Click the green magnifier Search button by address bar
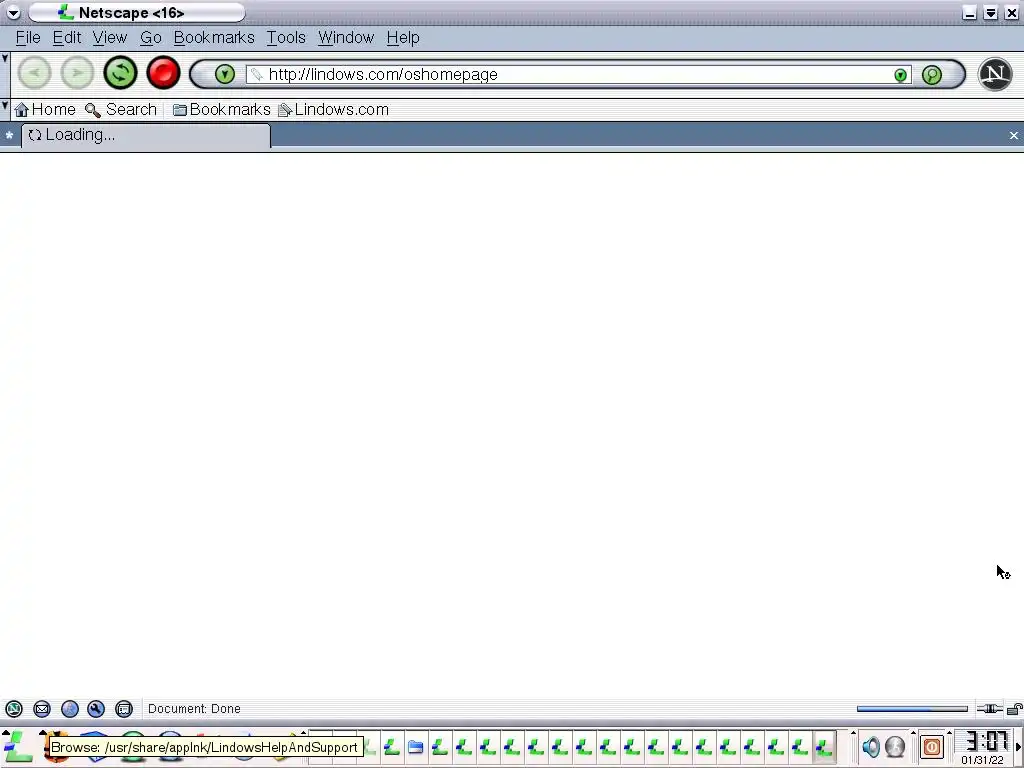Viewport: 1024px width, 768px height. point(932,74)
